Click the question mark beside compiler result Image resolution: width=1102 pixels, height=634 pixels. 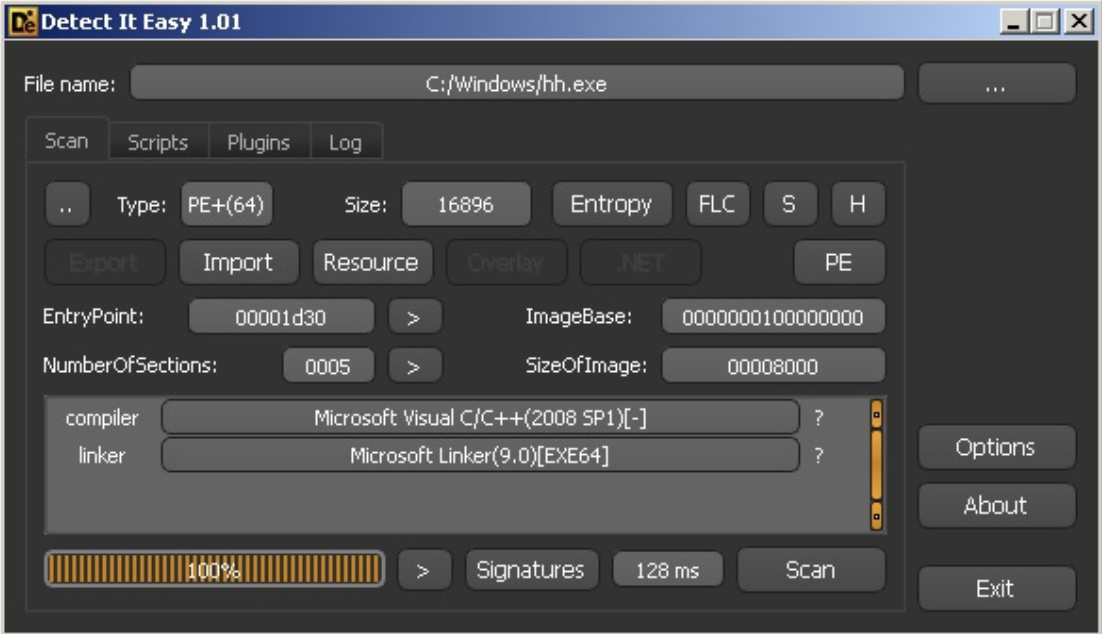(x=819, y=418)
